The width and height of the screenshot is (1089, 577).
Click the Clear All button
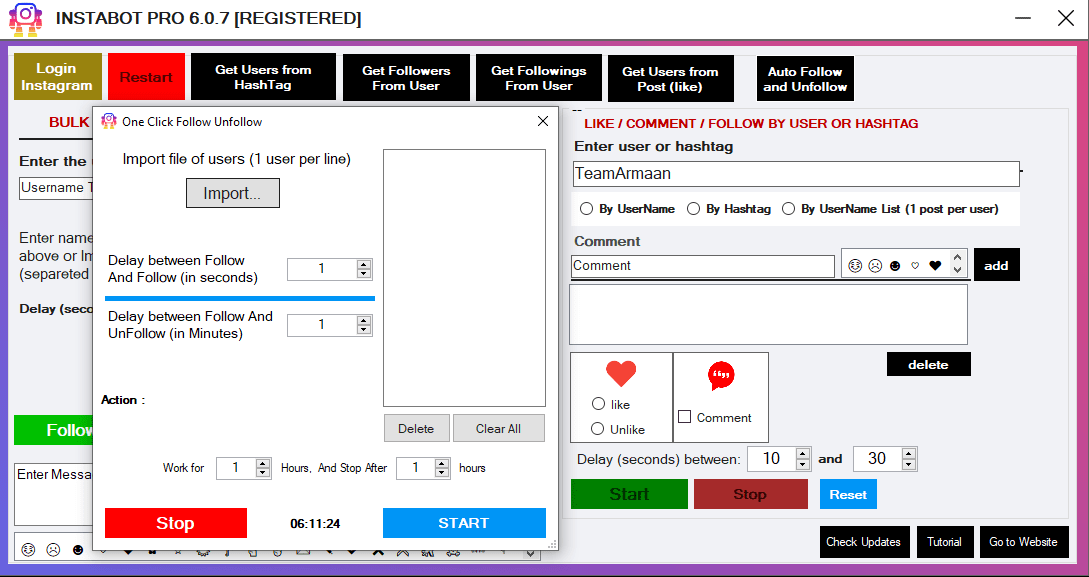[499, 428]
